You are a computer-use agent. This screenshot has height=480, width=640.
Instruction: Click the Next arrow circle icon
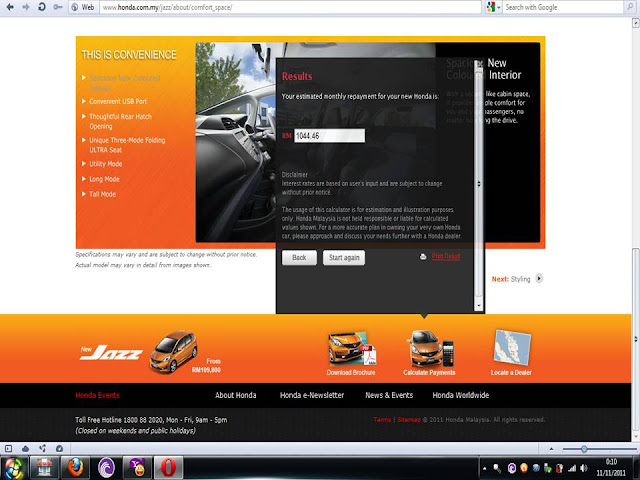pyautogui.click(x=539, y=278)
